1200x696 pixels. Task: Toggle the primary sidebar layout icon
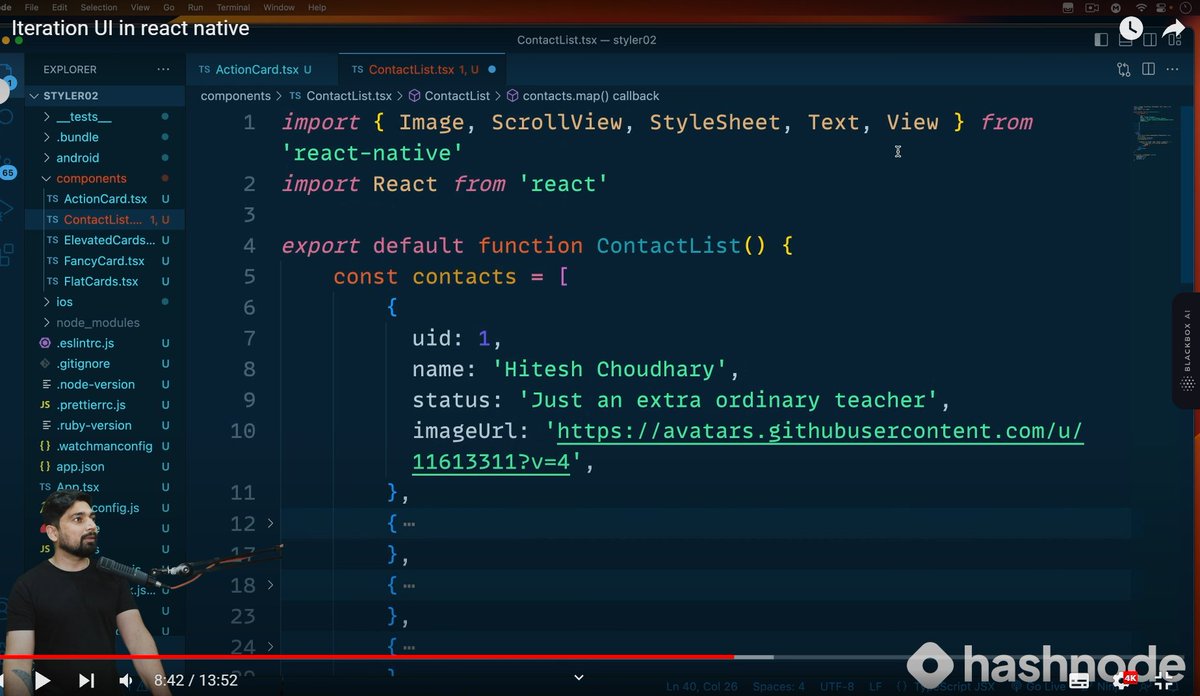[1101, 40]
